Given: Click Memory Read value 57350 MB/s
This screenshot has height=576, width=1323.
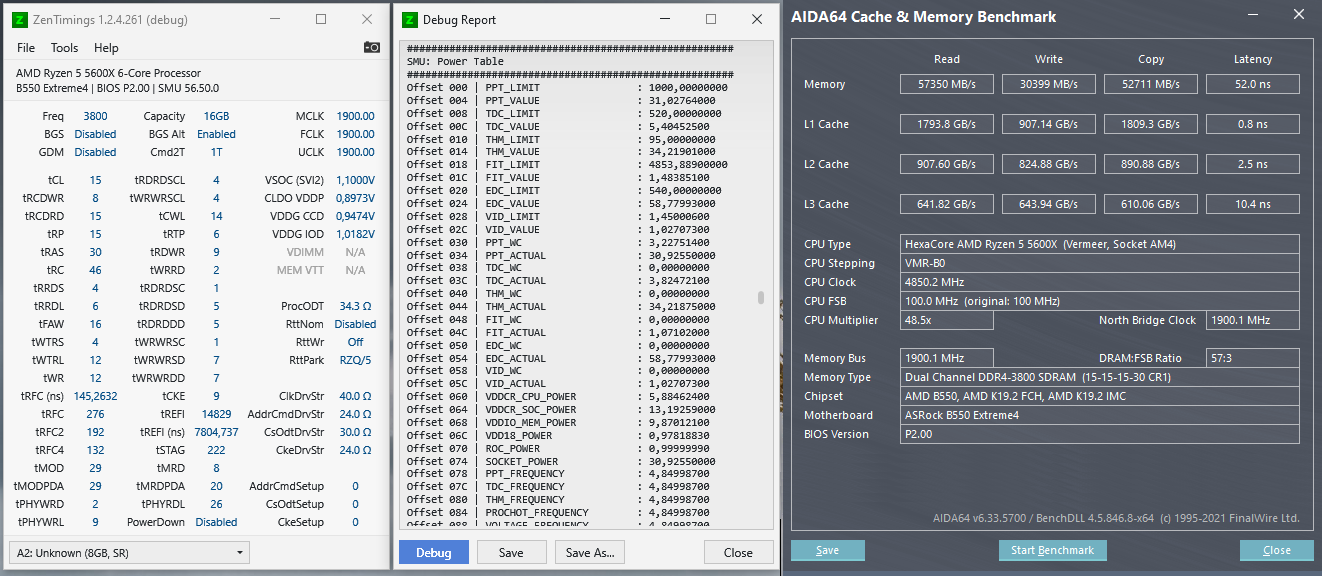Looking at the screenshot, I should coord(947,84).
